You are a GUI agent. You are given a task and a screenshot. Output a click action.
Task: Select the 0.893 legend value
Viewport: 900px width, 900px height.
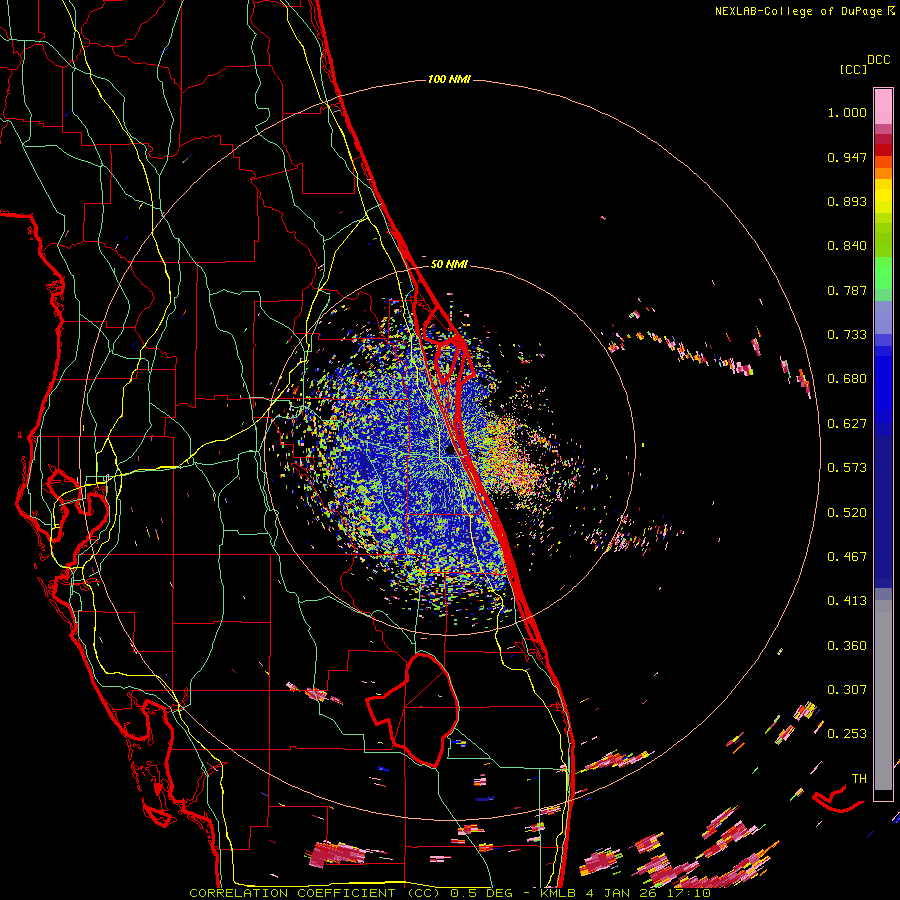847,201
